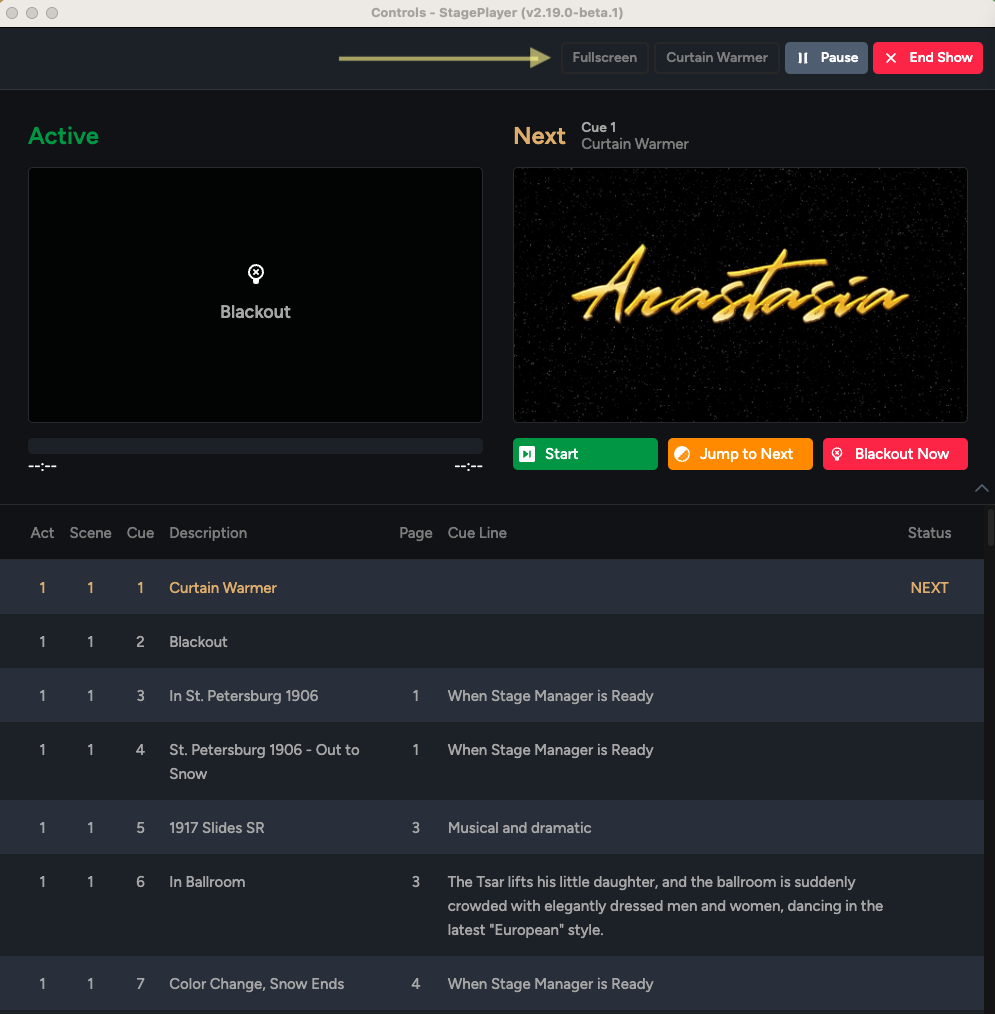Screen dimensions: 995x1014
Task: Click the Active heading
Action: pyautogui.click(x=63, y=136)
